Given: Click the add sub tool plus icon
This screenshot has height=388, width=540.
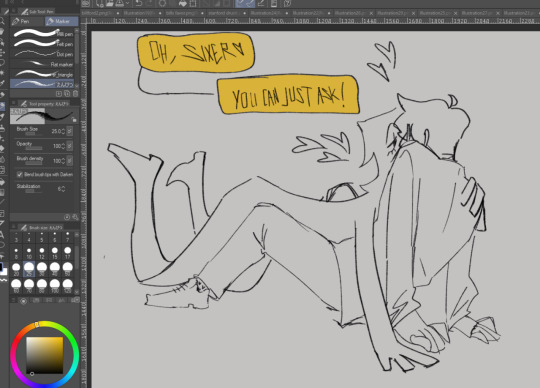Looking at the screenshot, I should tap(59, 94).
